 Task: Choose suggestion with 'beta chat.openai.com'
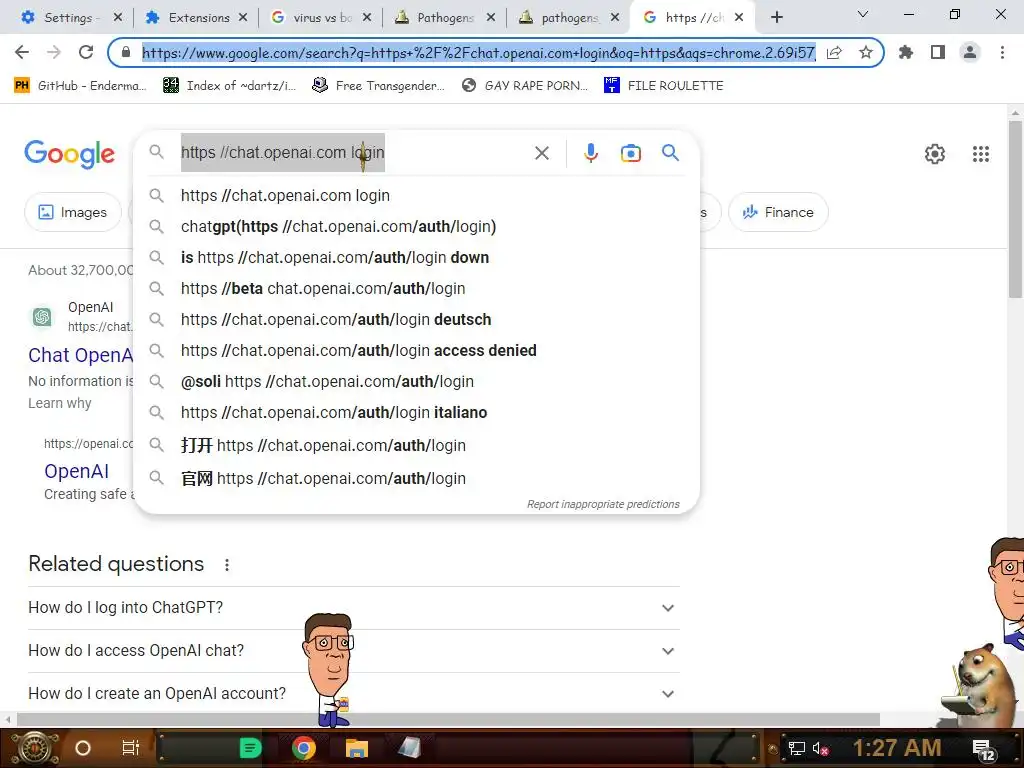416,288
